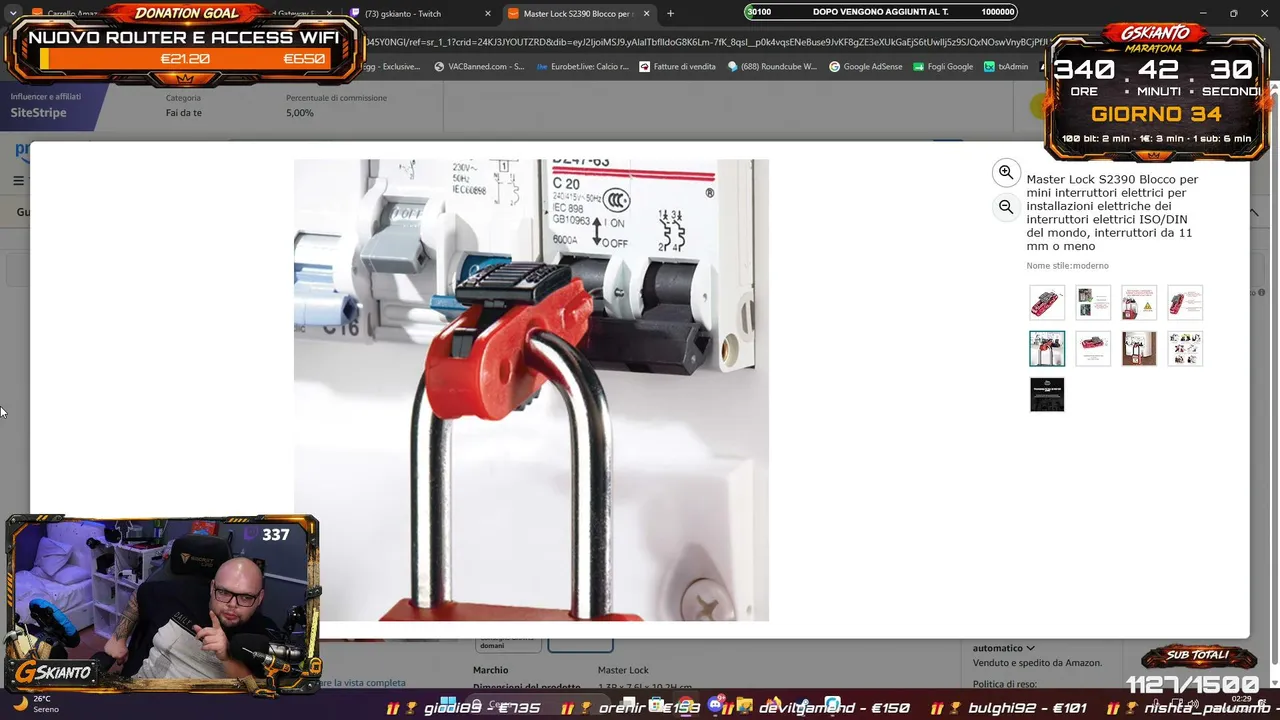Close the gskianto Twitch tab
The image size is (1280, 720).
click(488, 14)
